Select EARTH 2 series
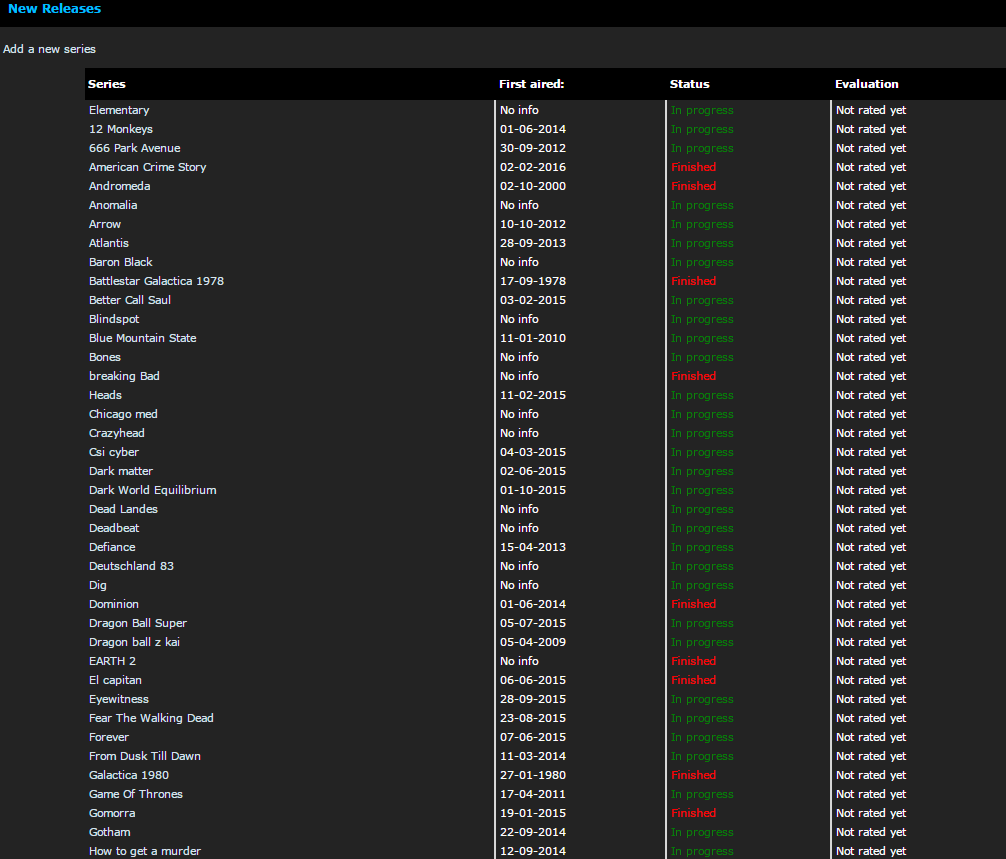The image size is (1006, 859). (112, 661)
